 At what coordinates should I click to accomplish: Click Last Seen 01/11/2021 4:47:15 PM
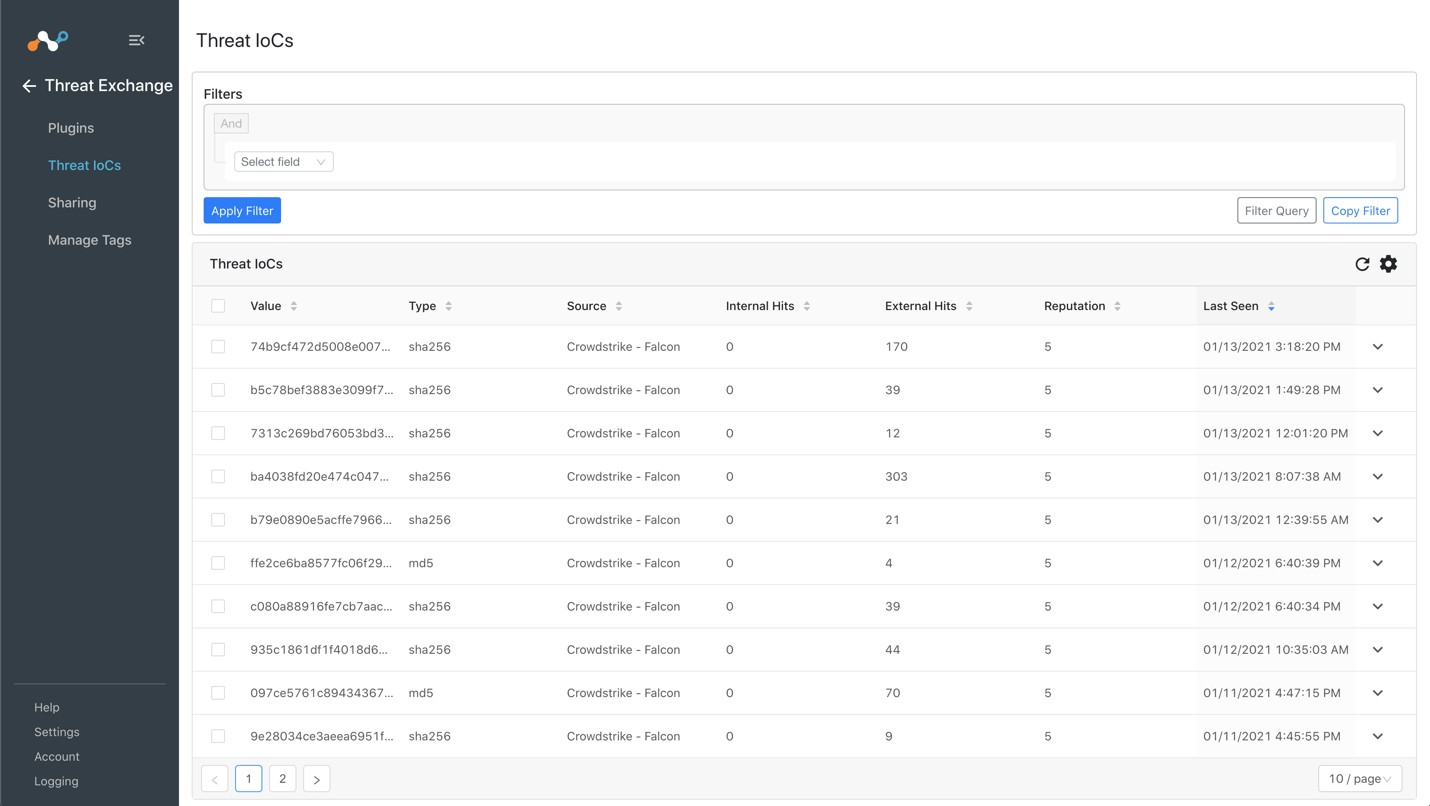tap(1272, 693)
